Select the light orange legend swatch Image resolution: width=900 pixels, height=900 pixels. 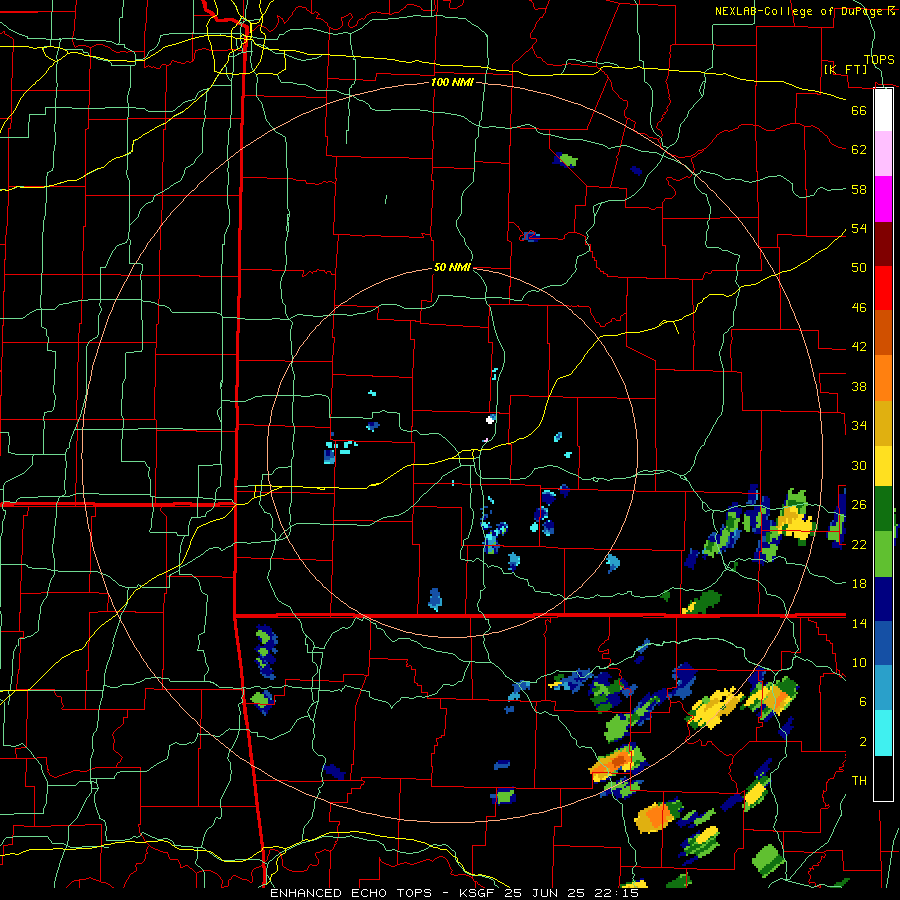coord(883,378)
